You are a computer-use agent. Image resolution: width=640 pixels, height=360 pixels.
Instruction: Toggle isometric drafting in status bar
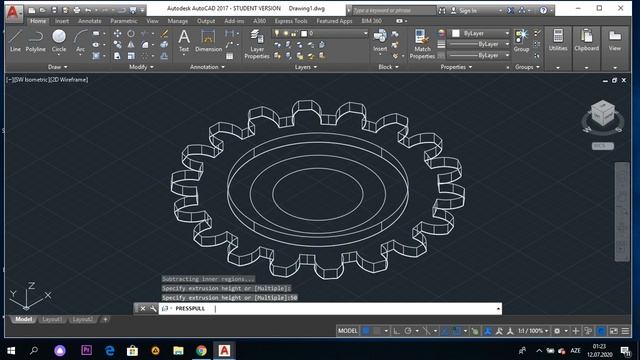click(x=427, y=331)
